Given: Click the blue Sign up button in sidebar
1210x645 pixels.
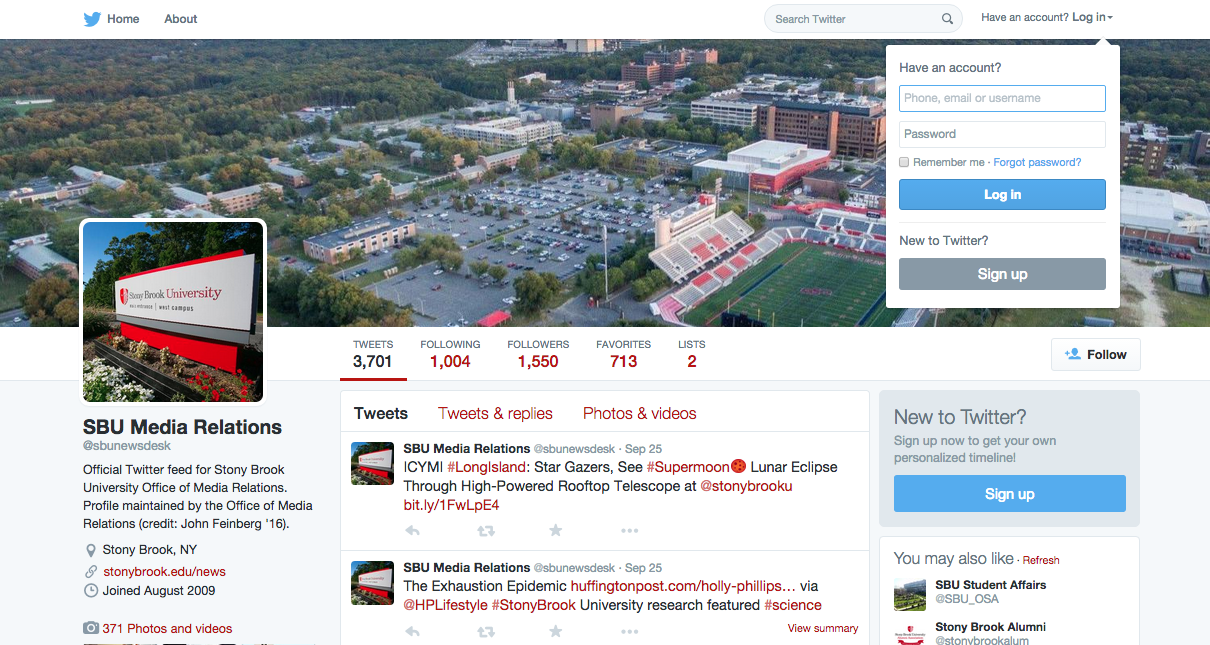Looking at the screenshot, I should 1010,494.
